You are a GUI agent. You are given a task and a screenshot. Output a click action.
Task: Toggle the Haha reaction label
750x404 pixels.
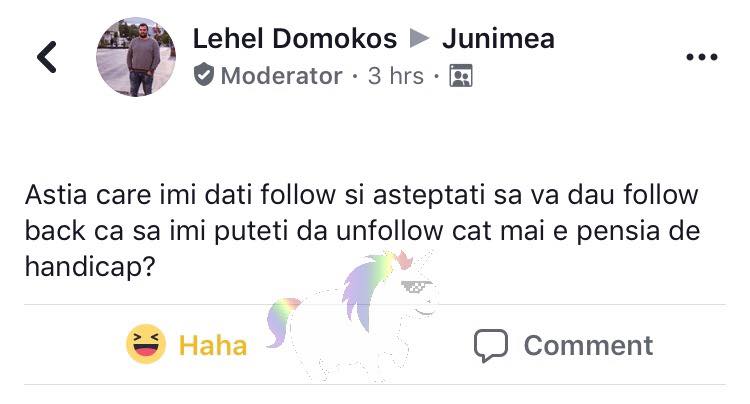coord(213,345)
